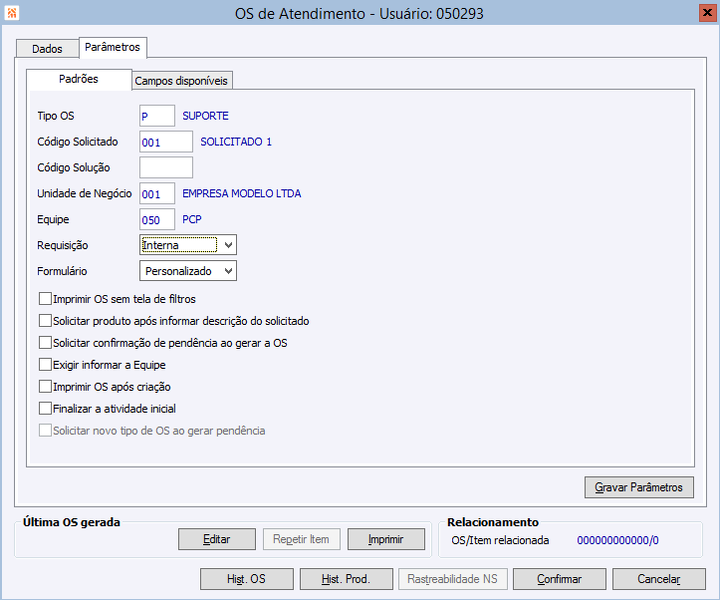Image resolution: width=720 pixels, height=600 pixels.
Task: Click the Gravar Parâmetros button
Action: pyautogui.click(x=639, y=487)
